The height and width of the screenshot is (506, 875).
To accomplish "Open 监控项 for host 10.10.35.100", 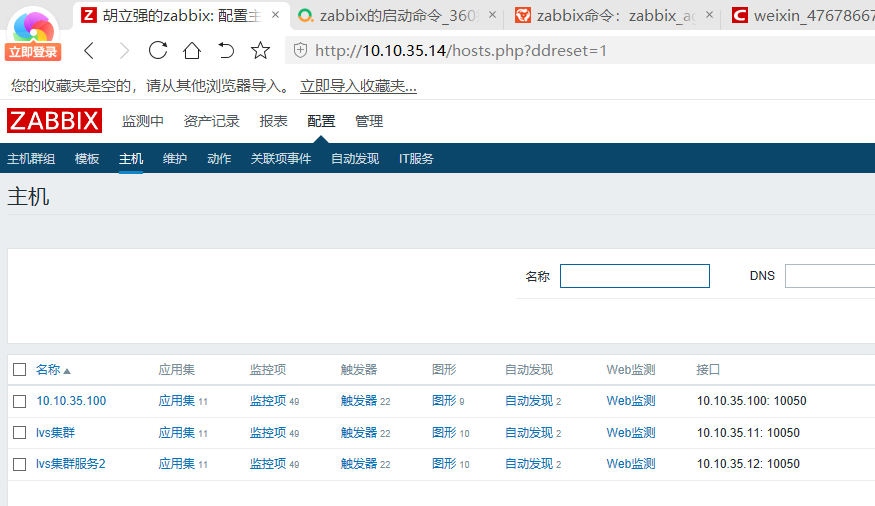I will pyautogui.click(x=268, y=401).
